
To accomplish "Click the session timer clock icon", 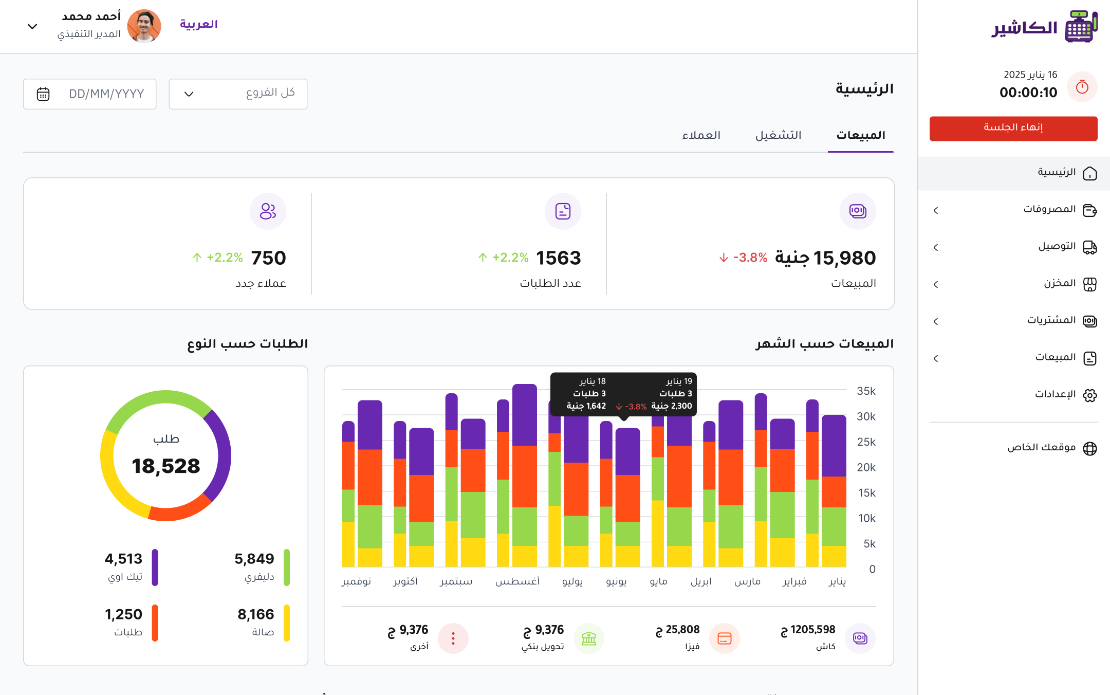I will (x=1082, y=87).
